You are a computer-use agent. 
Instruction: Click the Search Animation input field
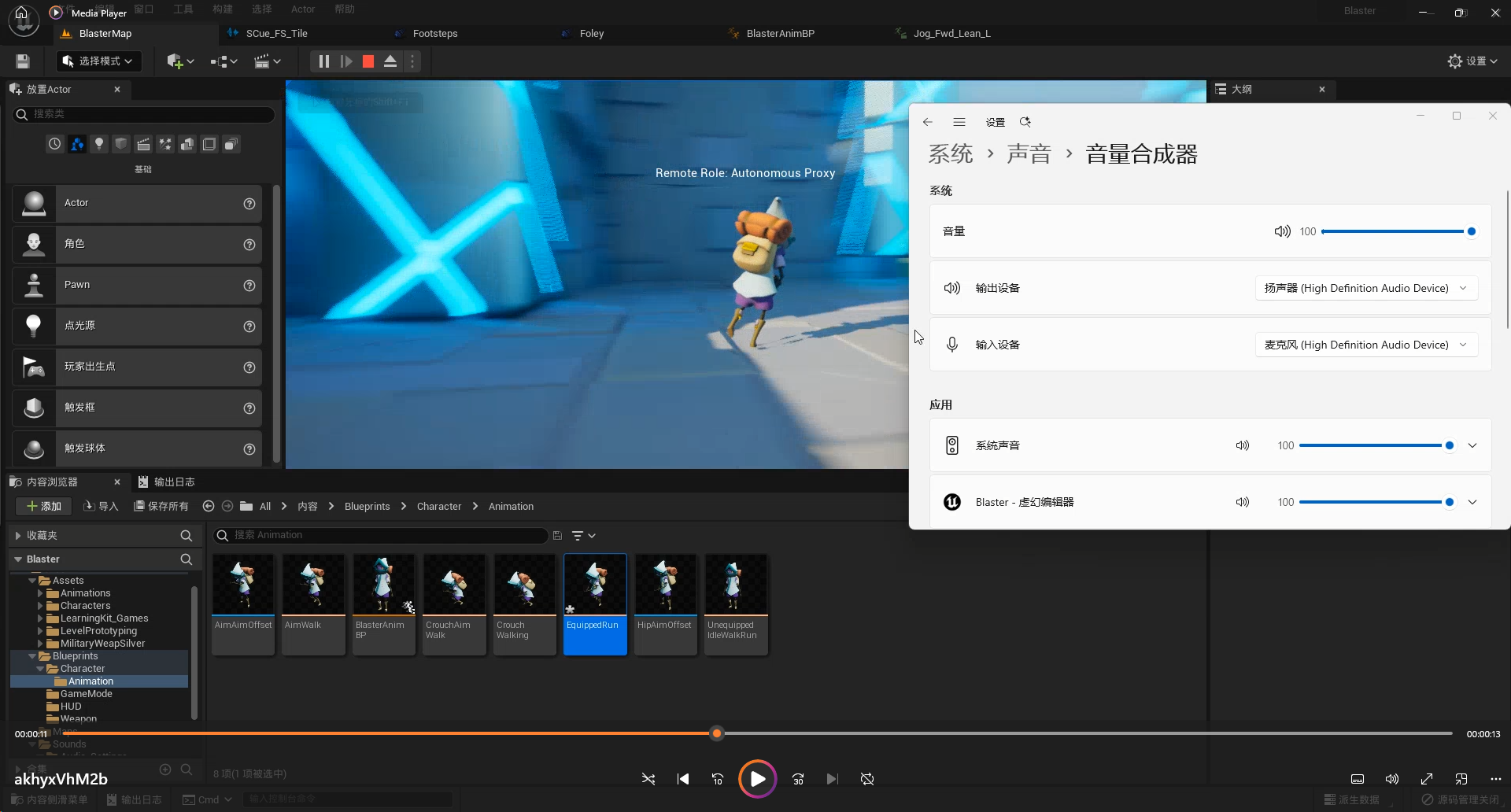click(x=381, y=536)
